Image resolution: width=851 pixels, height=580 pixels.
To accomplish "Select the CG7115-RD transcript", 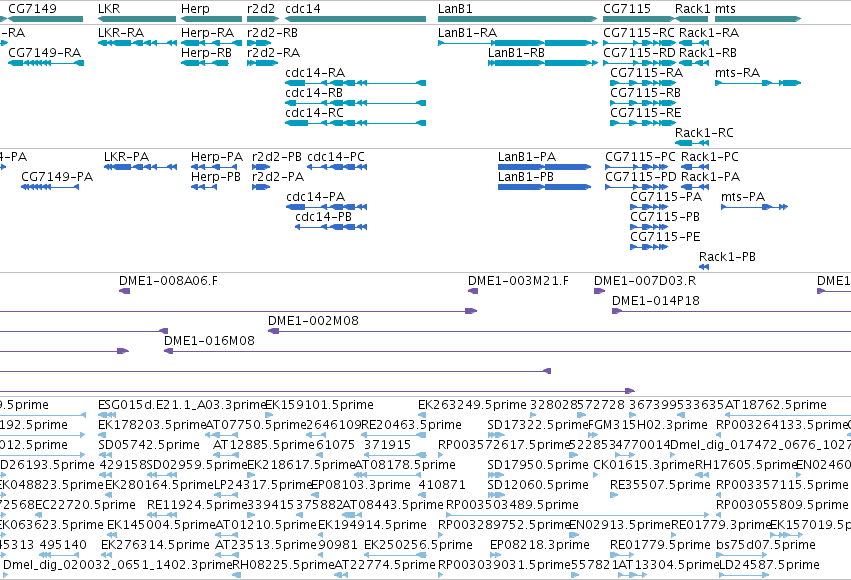I will pyautogui.click(x=640, y=63).
